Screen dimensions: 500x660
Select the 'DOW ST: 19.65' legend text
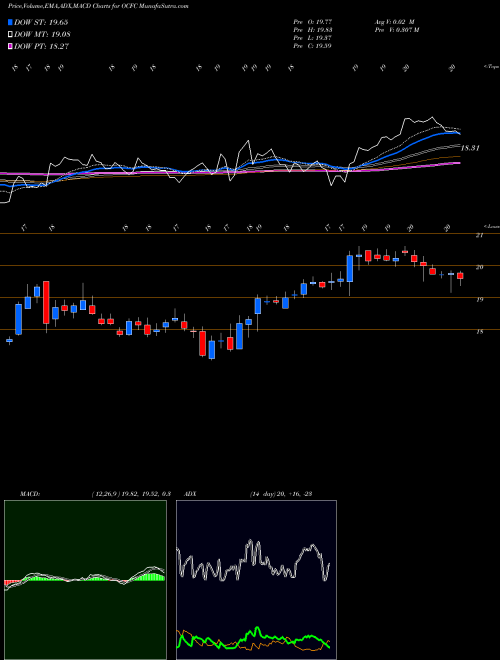click(x=41, y=22)
